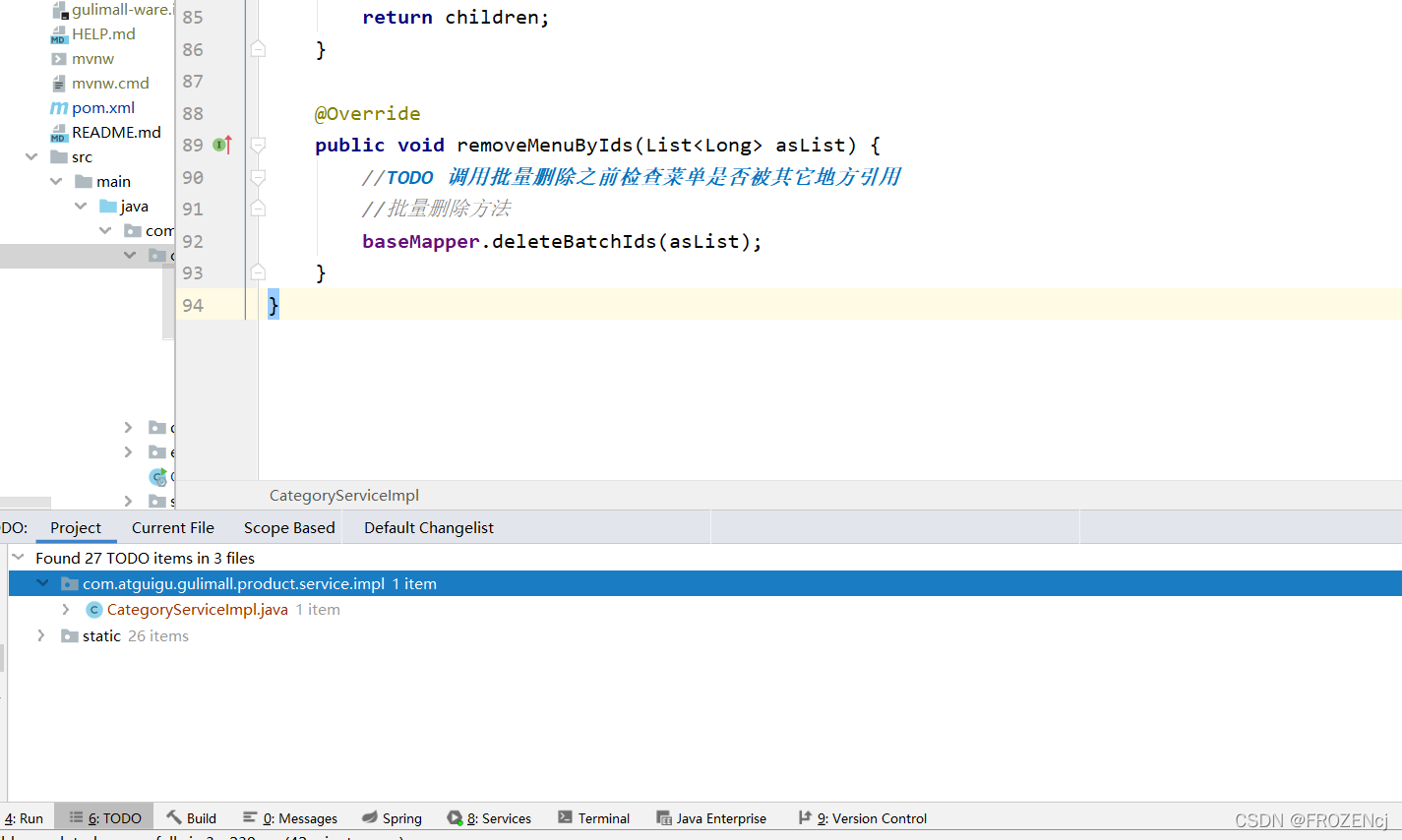1402x840 pixels.
Task: Click baseMapper.deleteBatchIds(asList) on line 92
Action: [562, 241]
